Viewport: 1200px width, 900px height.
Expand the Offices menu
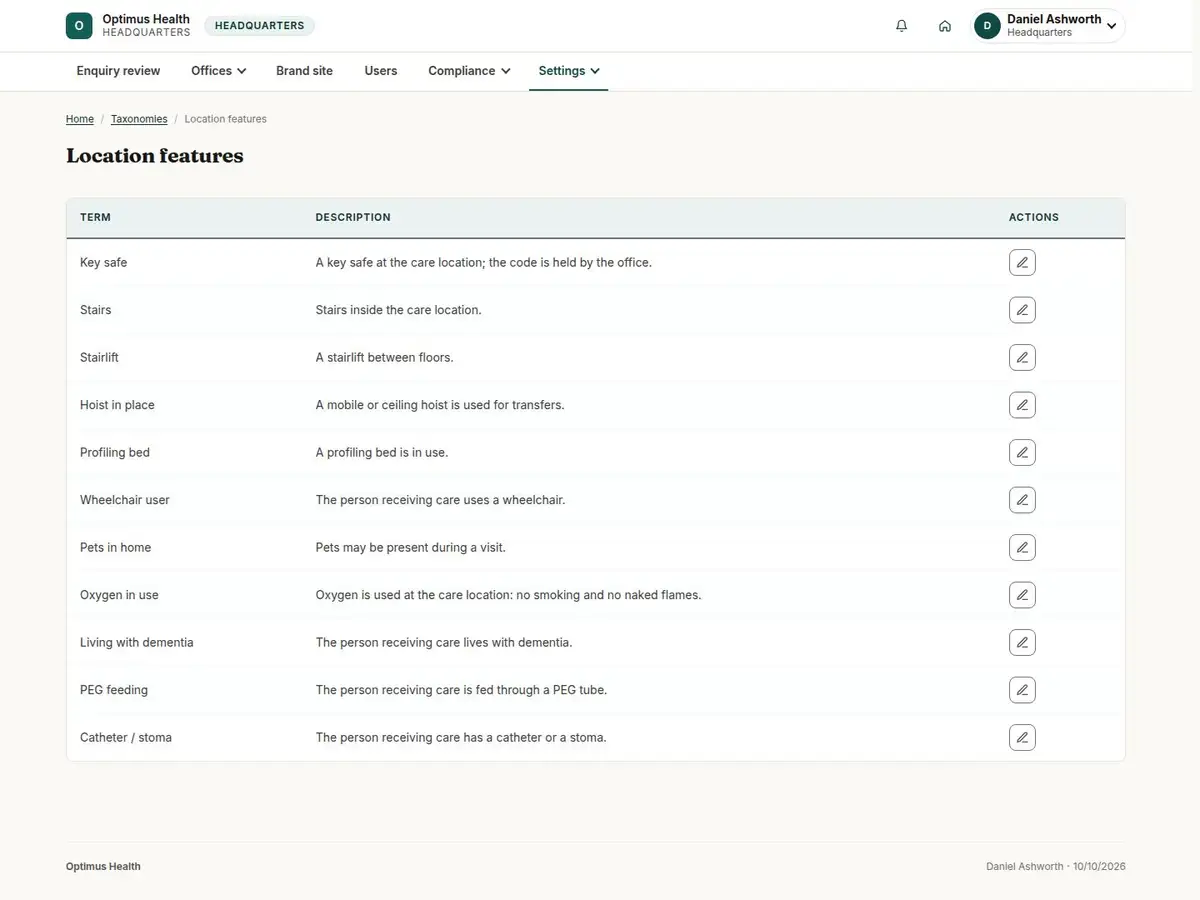[219, 71]
